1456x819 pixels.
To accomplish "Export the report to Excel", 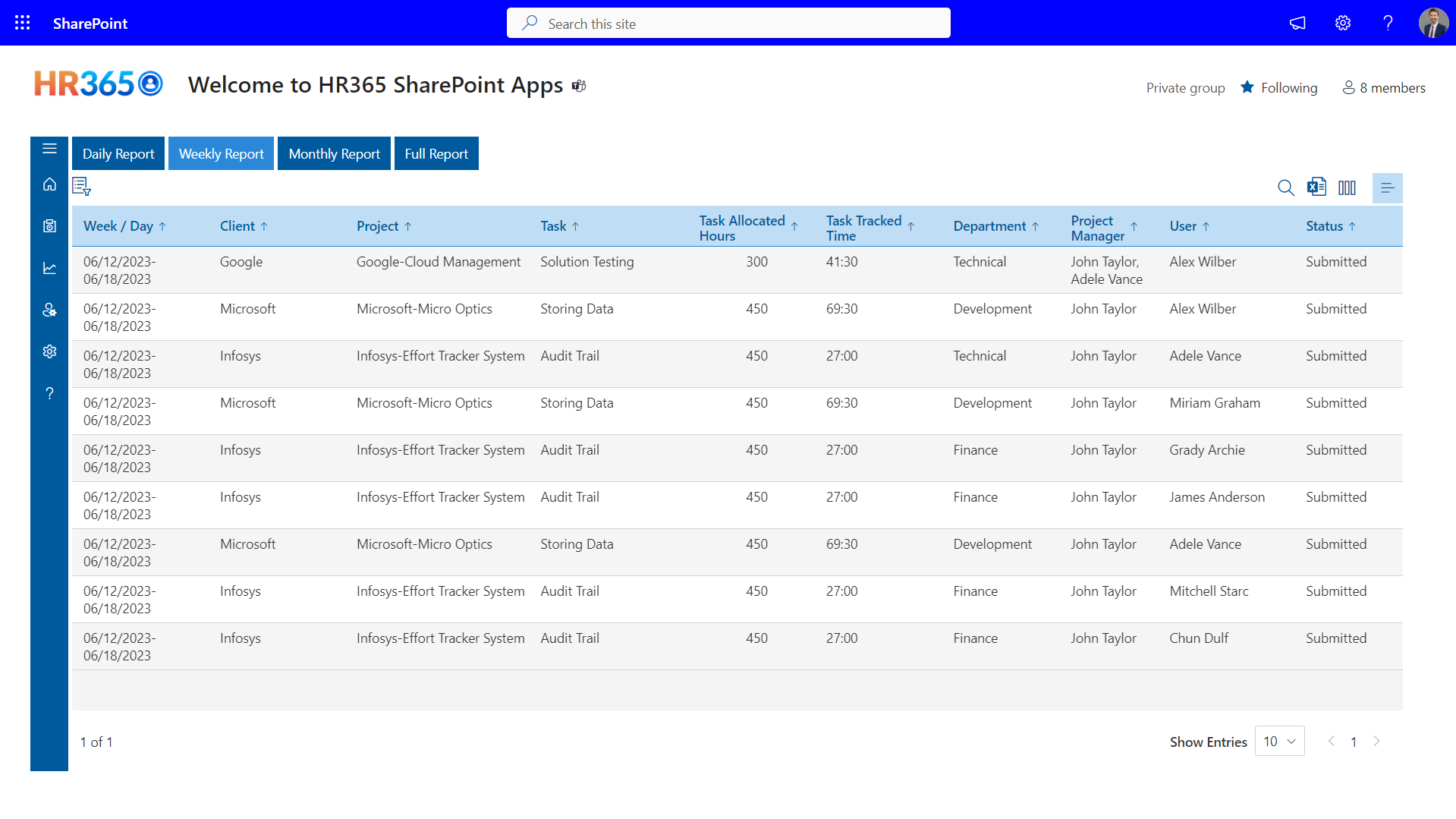I will (1316, 187).
